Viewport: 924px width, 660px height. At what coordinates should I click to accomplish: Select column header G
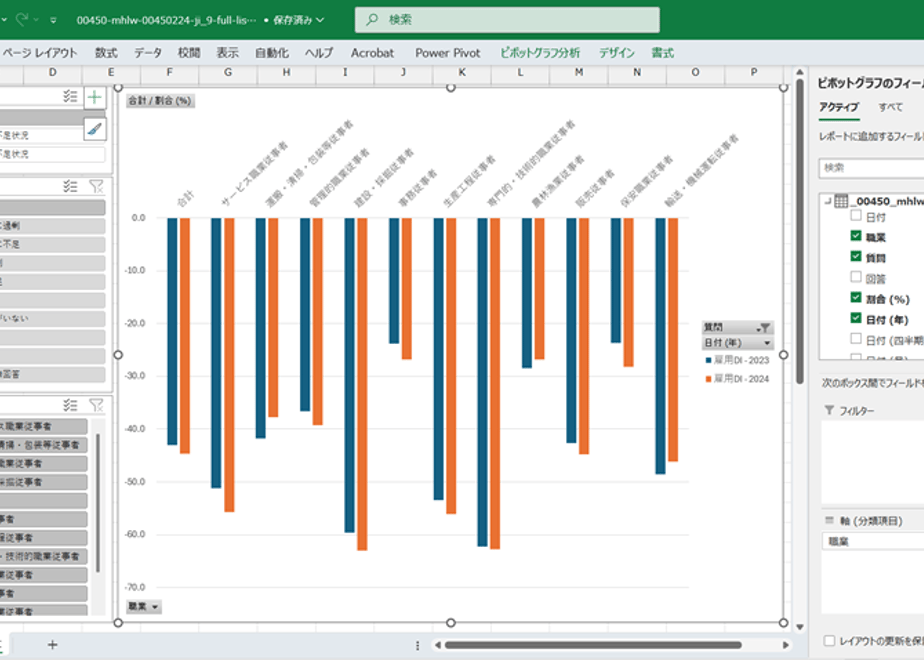[x=228, y=72]
